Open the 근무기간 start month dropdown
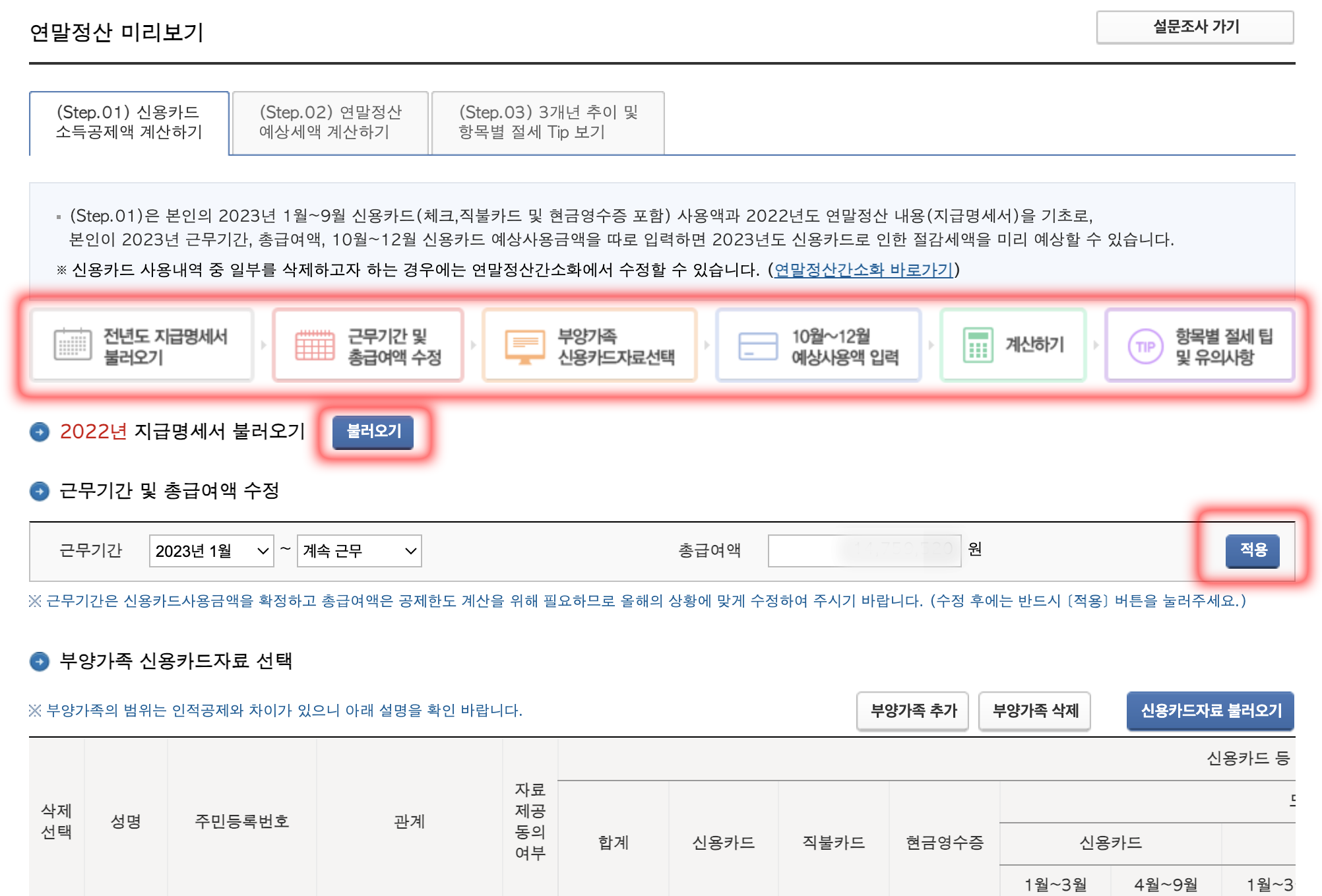1322x896 pixels. point(212,551)
